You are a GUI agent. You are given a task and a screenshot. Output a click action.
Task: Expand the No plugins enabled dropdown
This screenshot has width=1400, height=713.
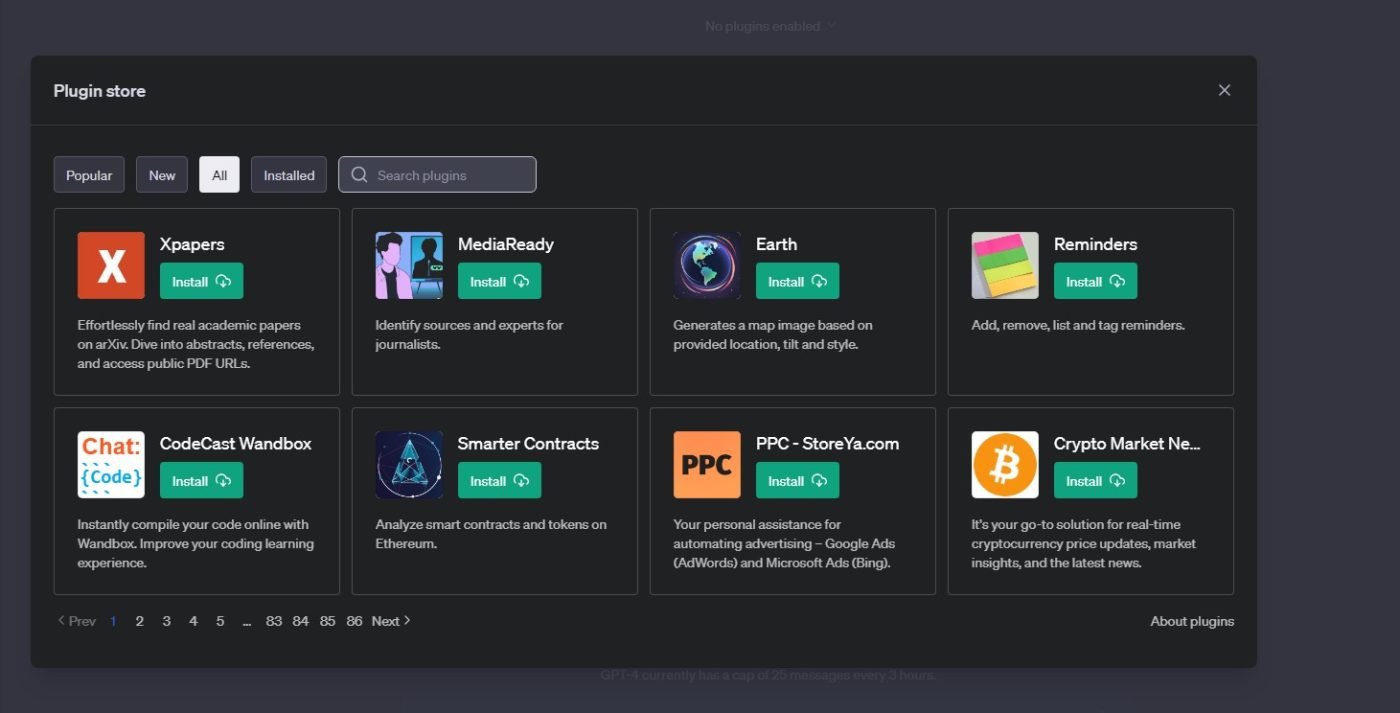coord(770,26)
